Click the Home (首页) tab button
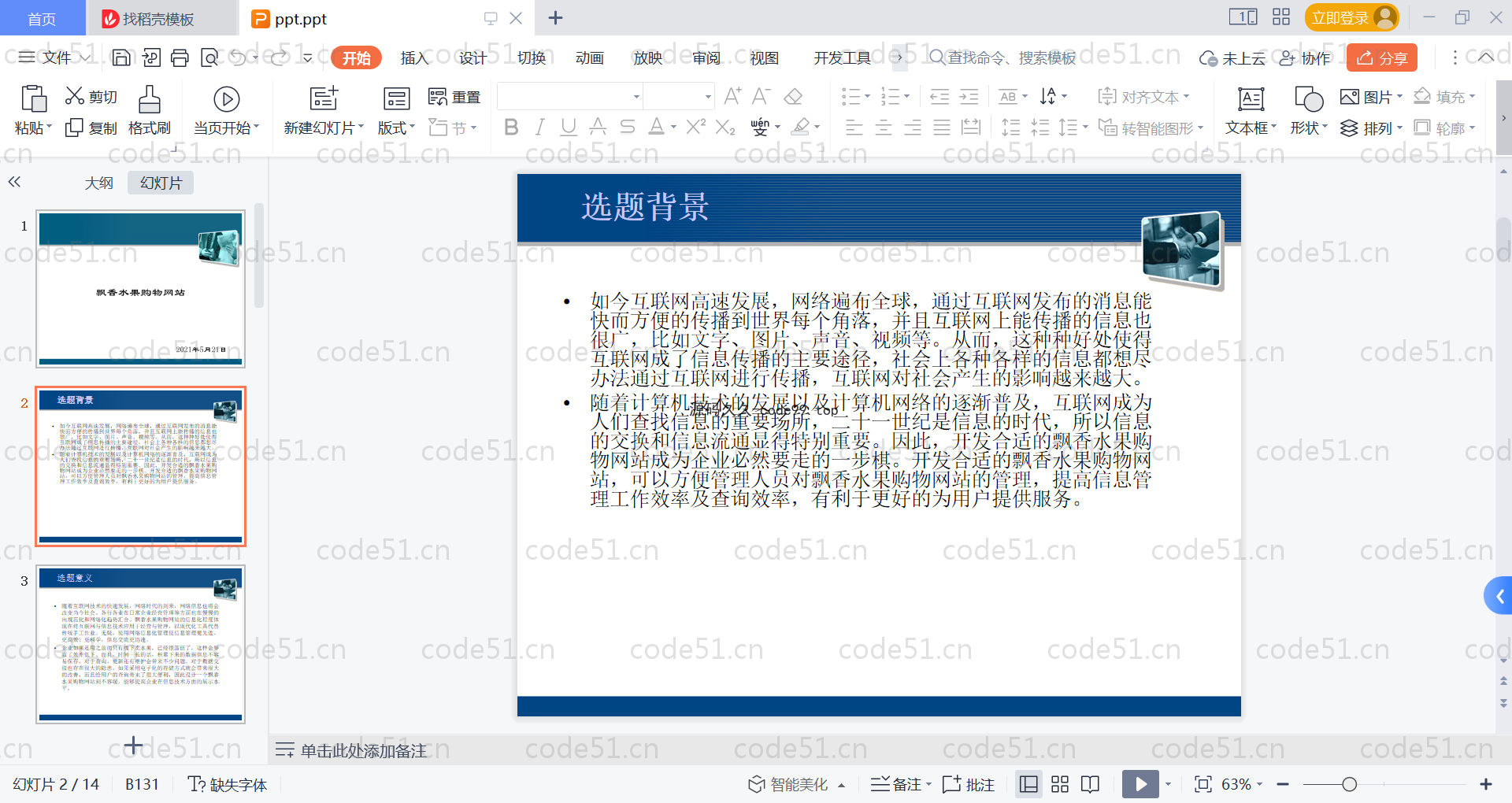Image resolution: width=1512 pixels, height=803 pixels. pos(42,18)
